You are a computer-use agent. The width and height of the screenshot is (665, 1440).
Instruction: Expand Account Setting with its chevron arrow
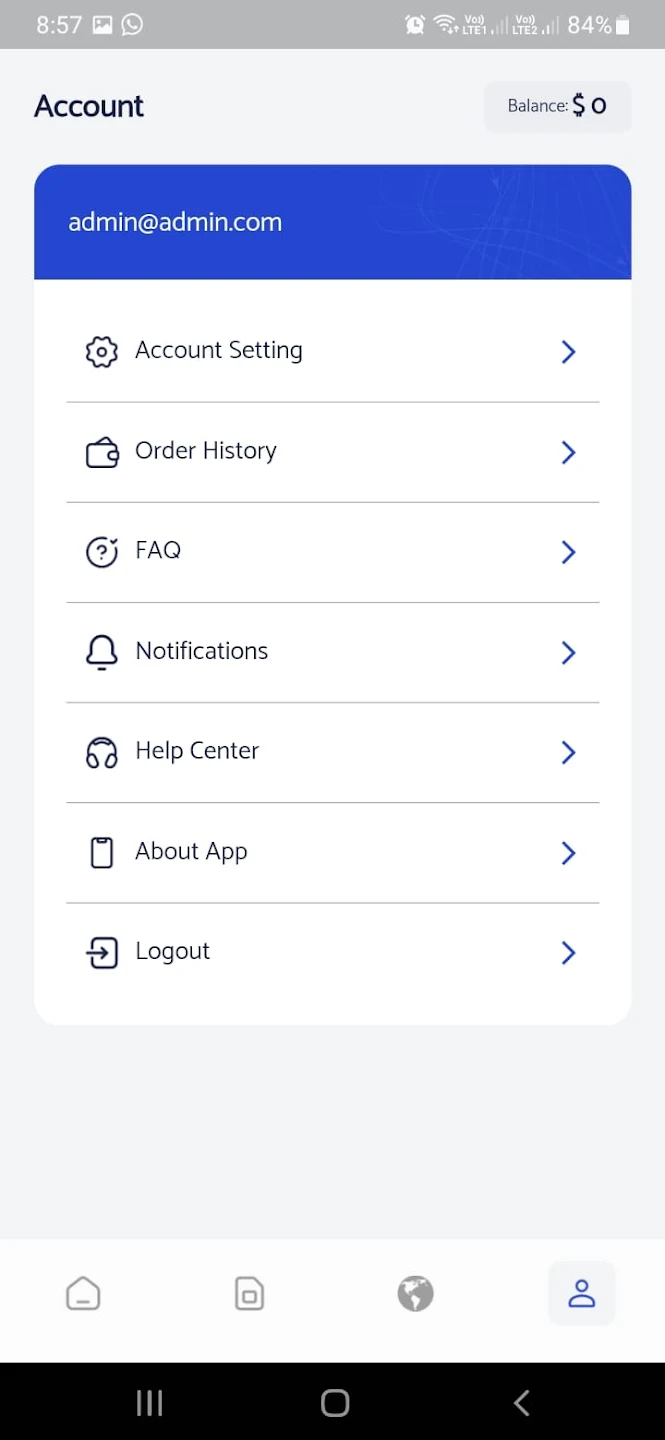pos(568,352)
